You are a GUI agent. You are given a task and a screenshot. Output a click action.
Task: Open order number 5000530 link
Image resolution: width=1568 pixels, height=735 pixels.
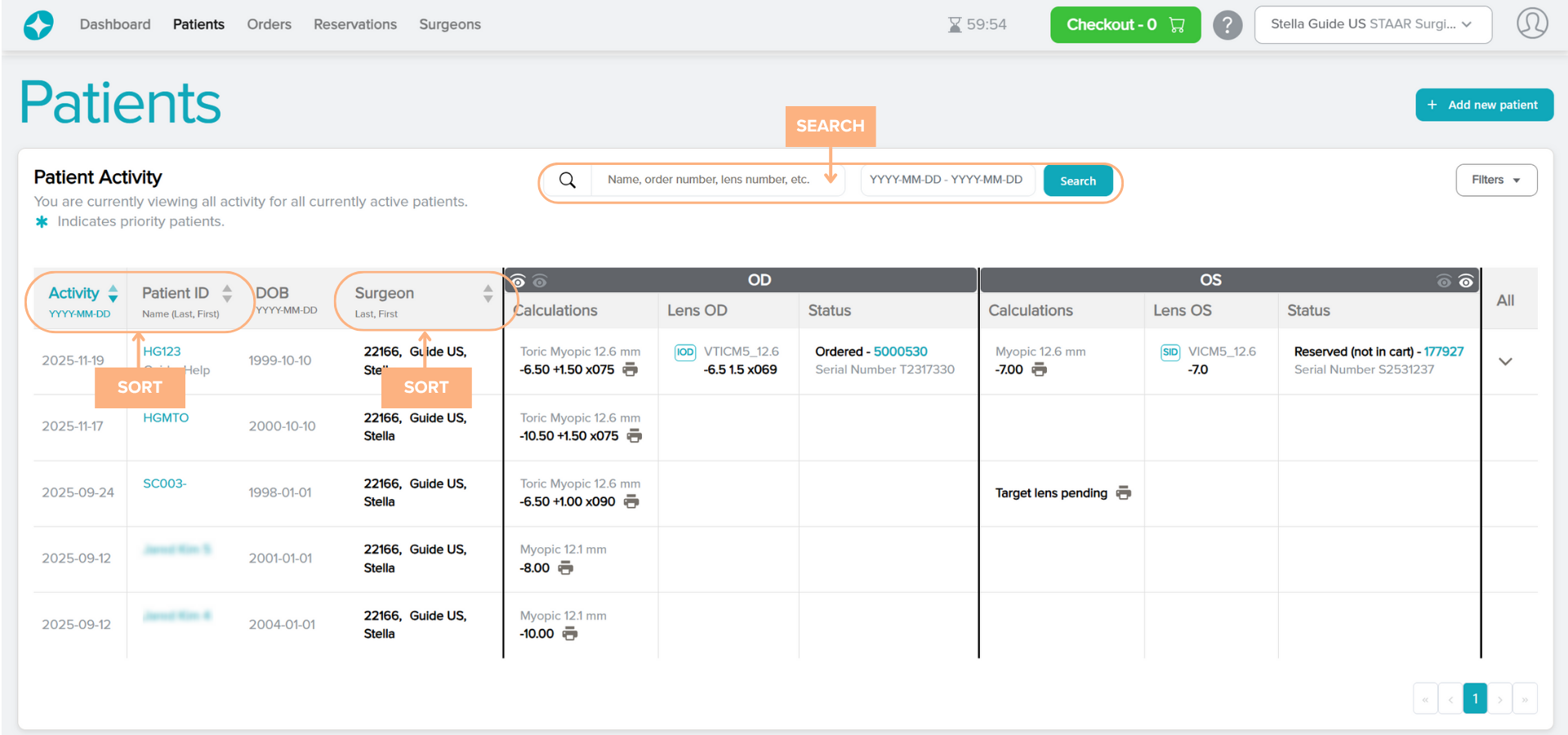click(900, 352)
